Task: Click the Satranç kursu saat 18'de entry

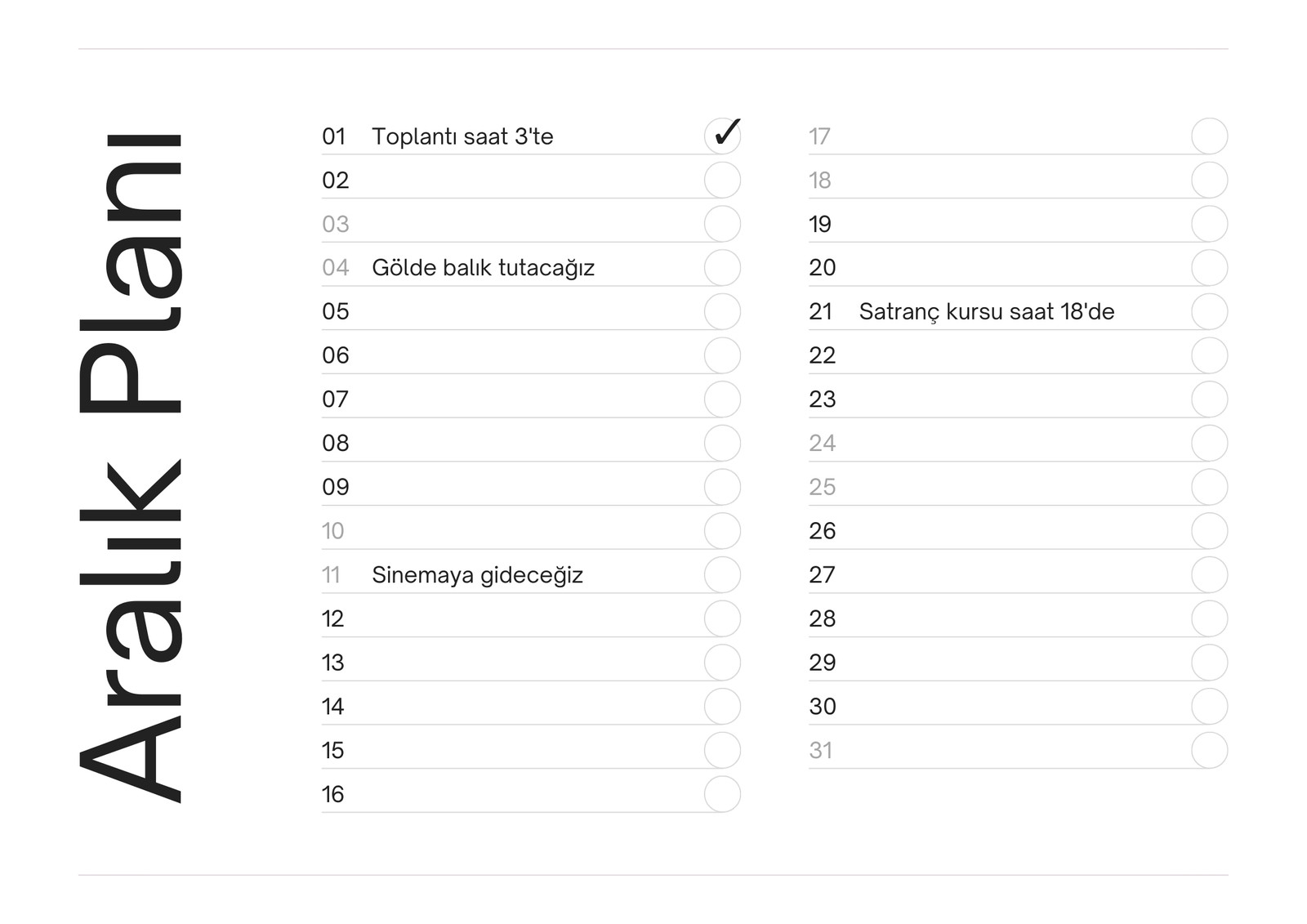Action: (x=987, y=312)
